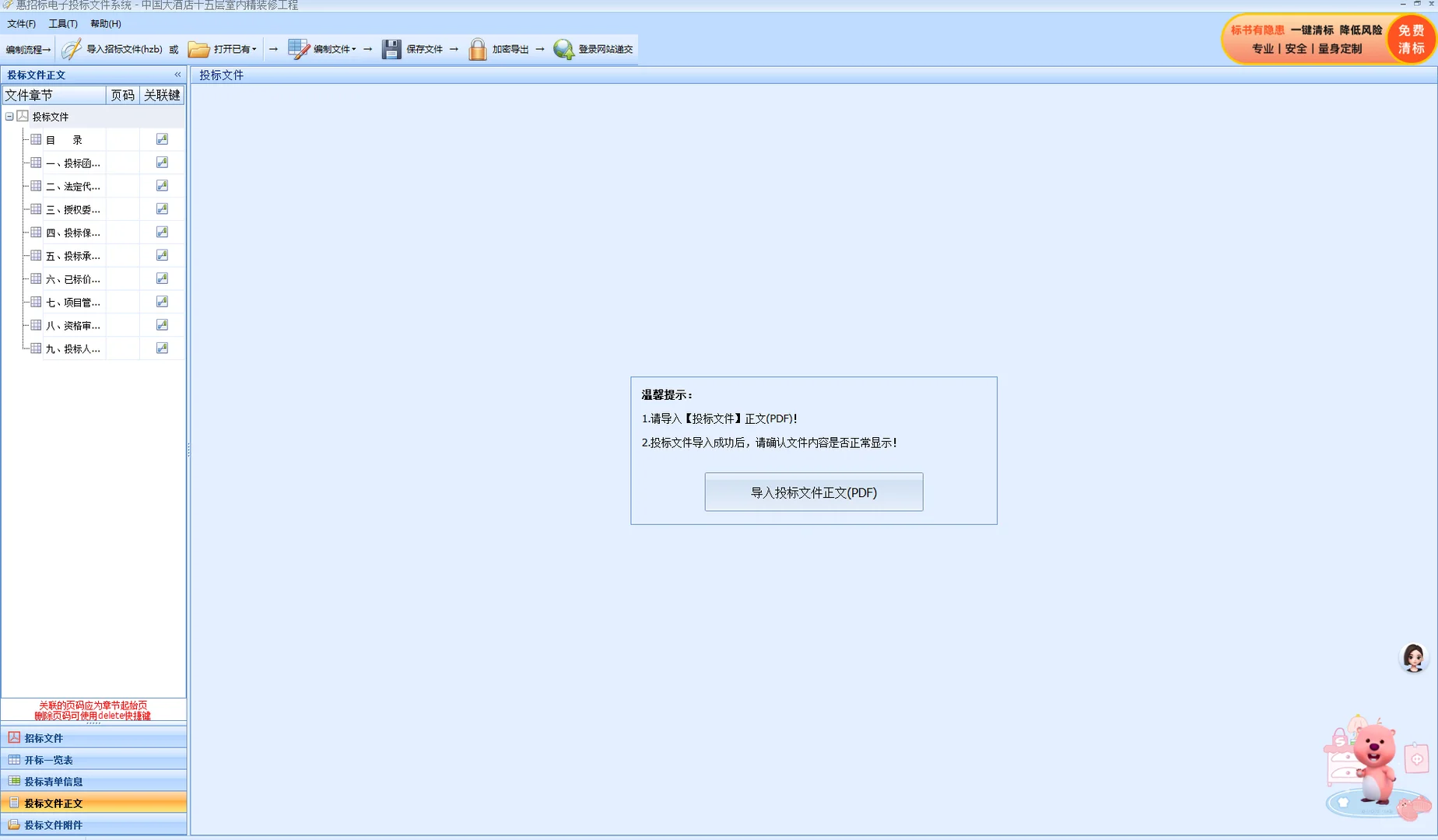Click the 文件章节 column header
The width and height of the screenshot is (1438, 840).
click(54, 95)
